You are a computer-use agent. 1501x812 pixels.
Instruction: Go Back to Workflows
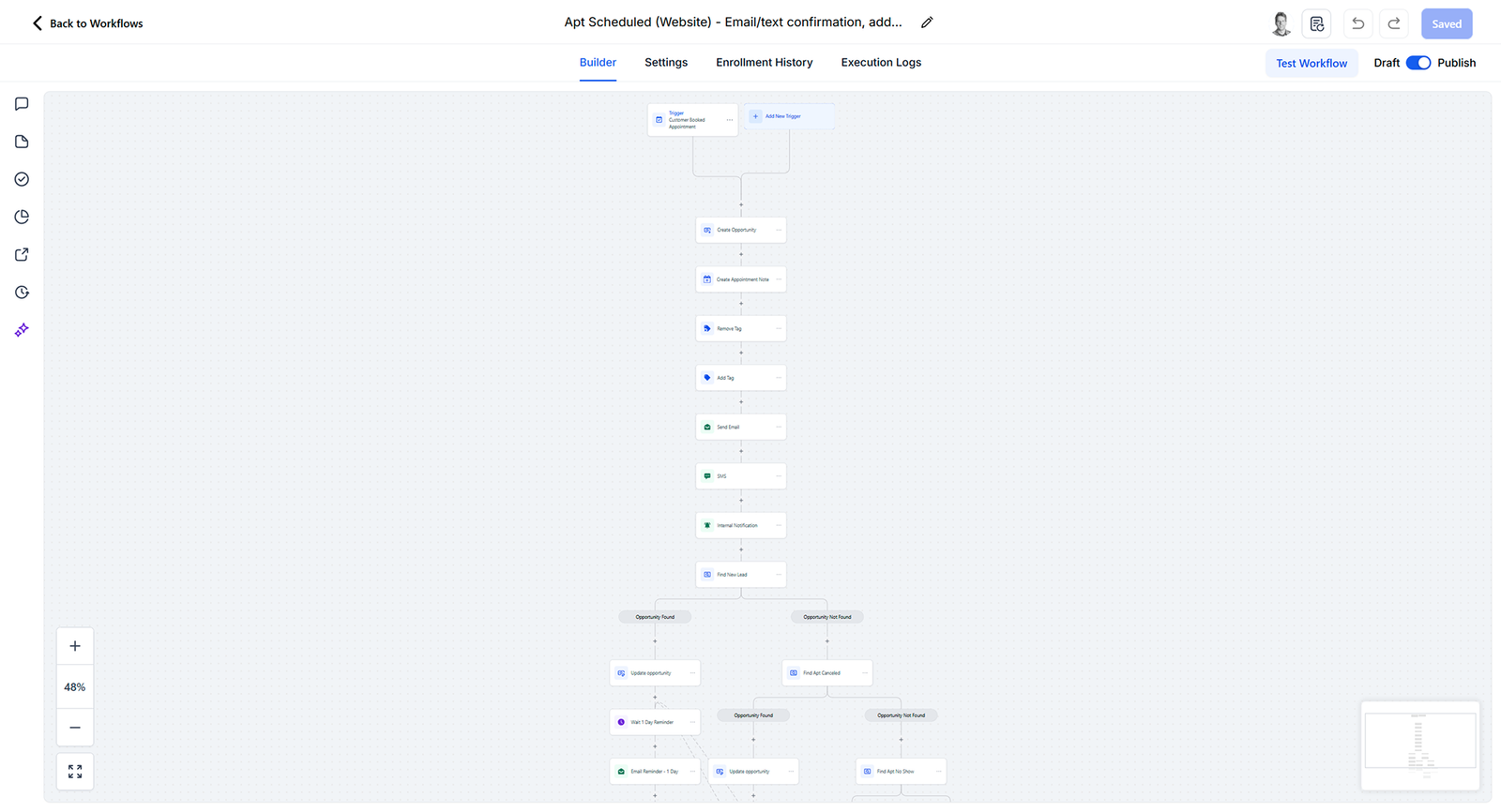point(87,23)
